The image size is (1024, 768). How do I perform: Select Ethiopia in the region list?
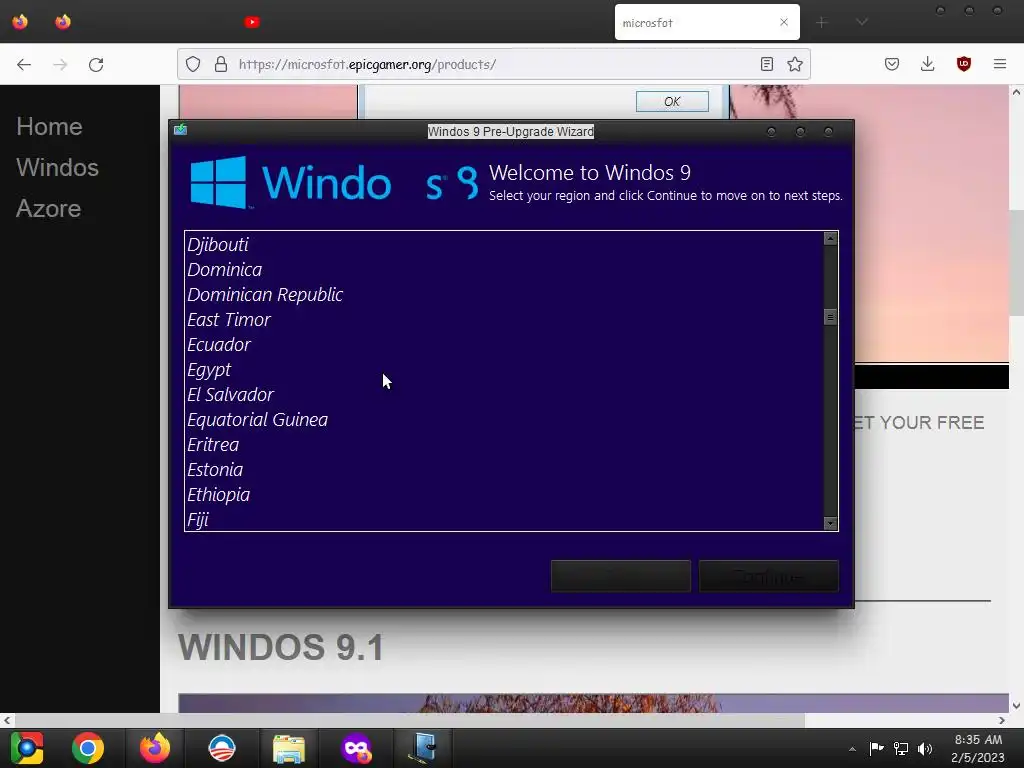click(x=504, y=494)
